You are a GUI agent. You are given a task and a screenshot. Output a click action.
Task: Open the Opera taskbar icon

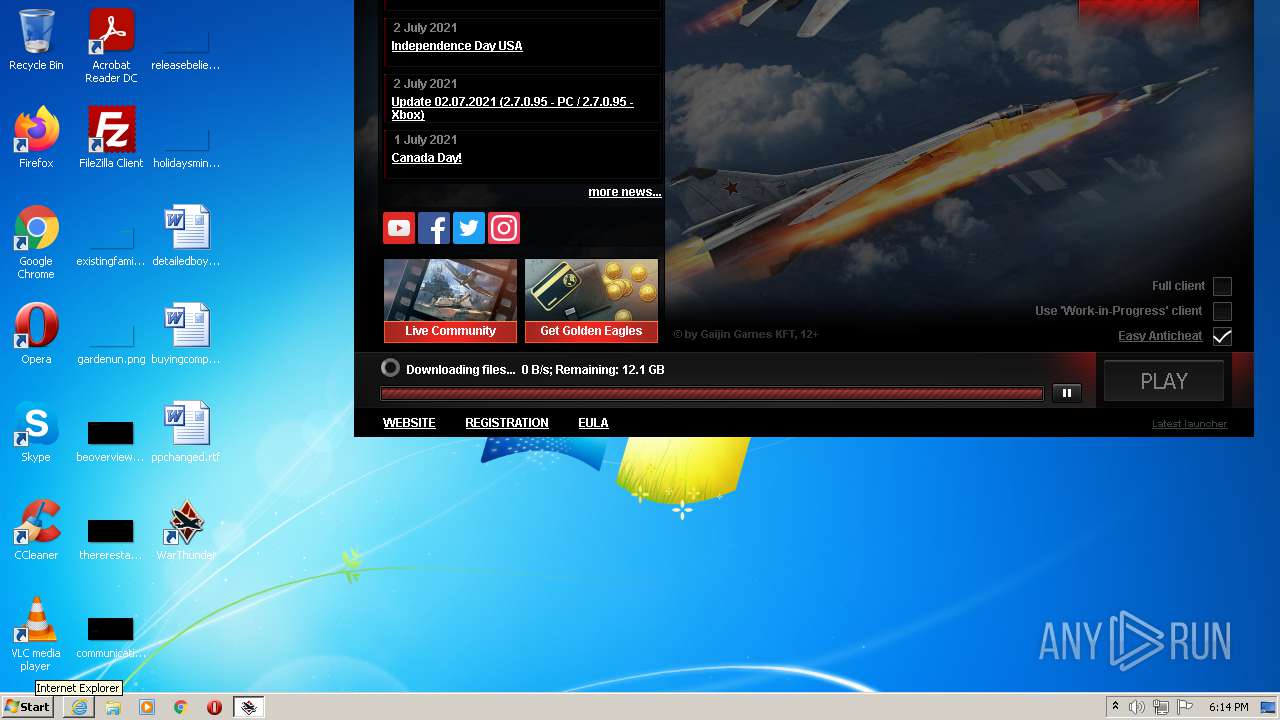pyautogui.click(x=214, y=707)
